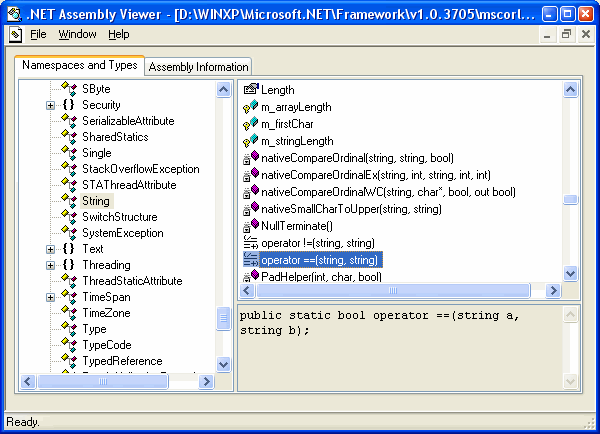This screenshot has height=434, width=600.
Task: Select TypedReference in the tree
Action: point(122,361)
